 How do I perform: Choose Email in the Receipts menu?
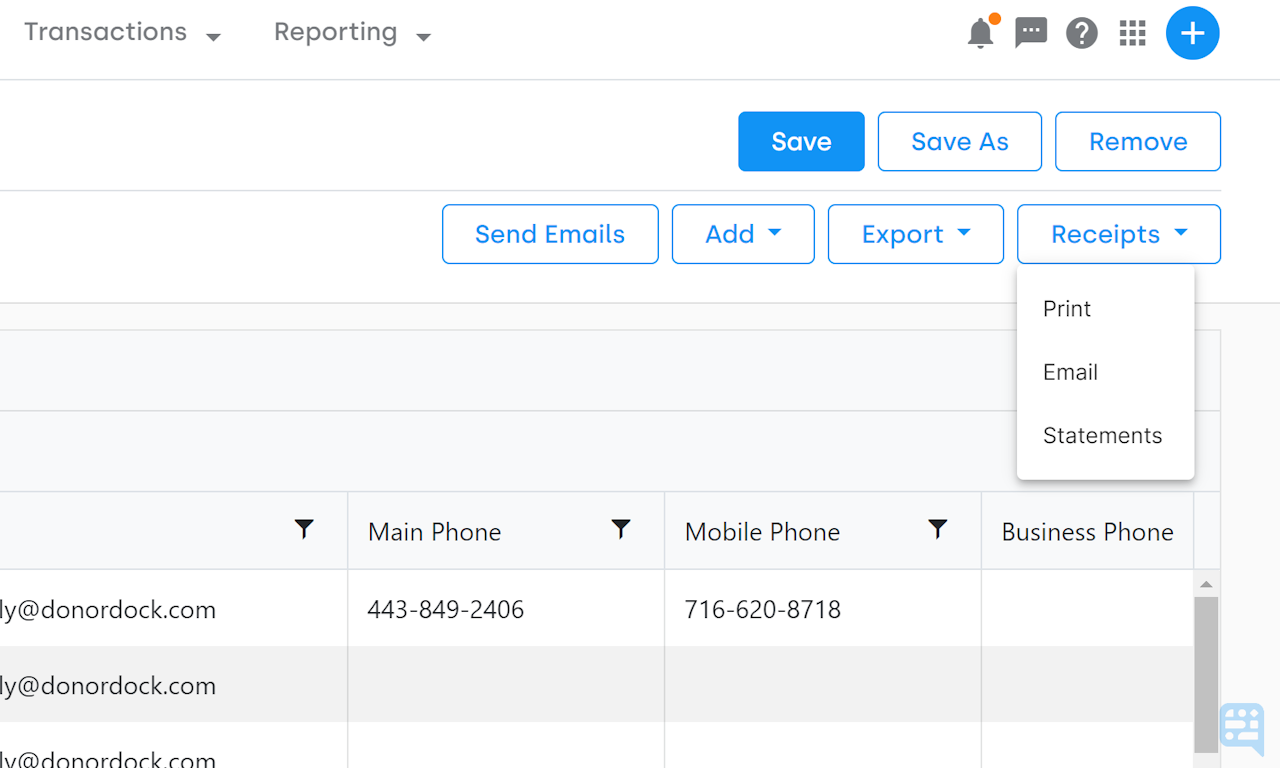(1070, 371)
